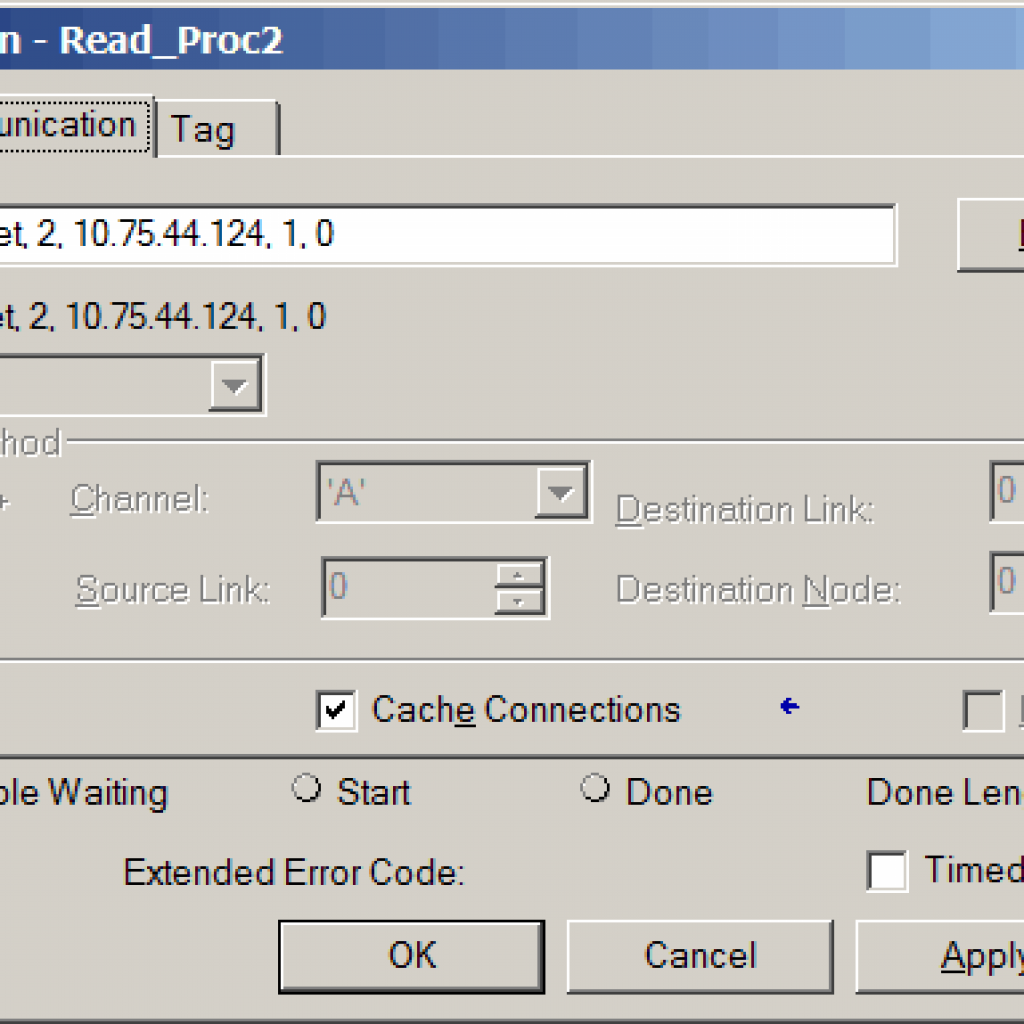Click the "Destination Link:" label

pyautogui.click(x=745, y=510)
